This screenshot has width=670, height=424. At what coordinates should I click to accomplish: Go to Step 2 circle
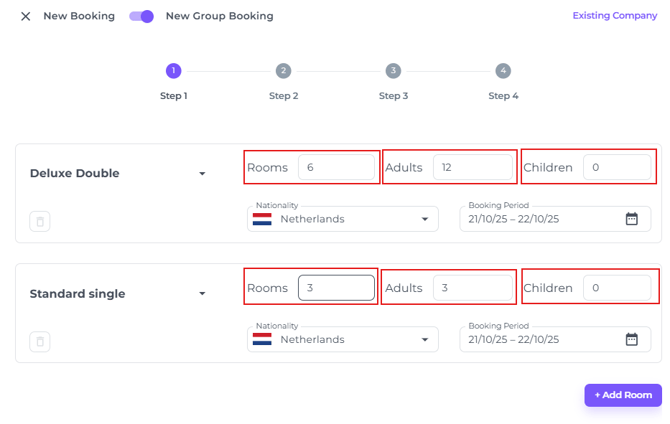coord(284,71)
